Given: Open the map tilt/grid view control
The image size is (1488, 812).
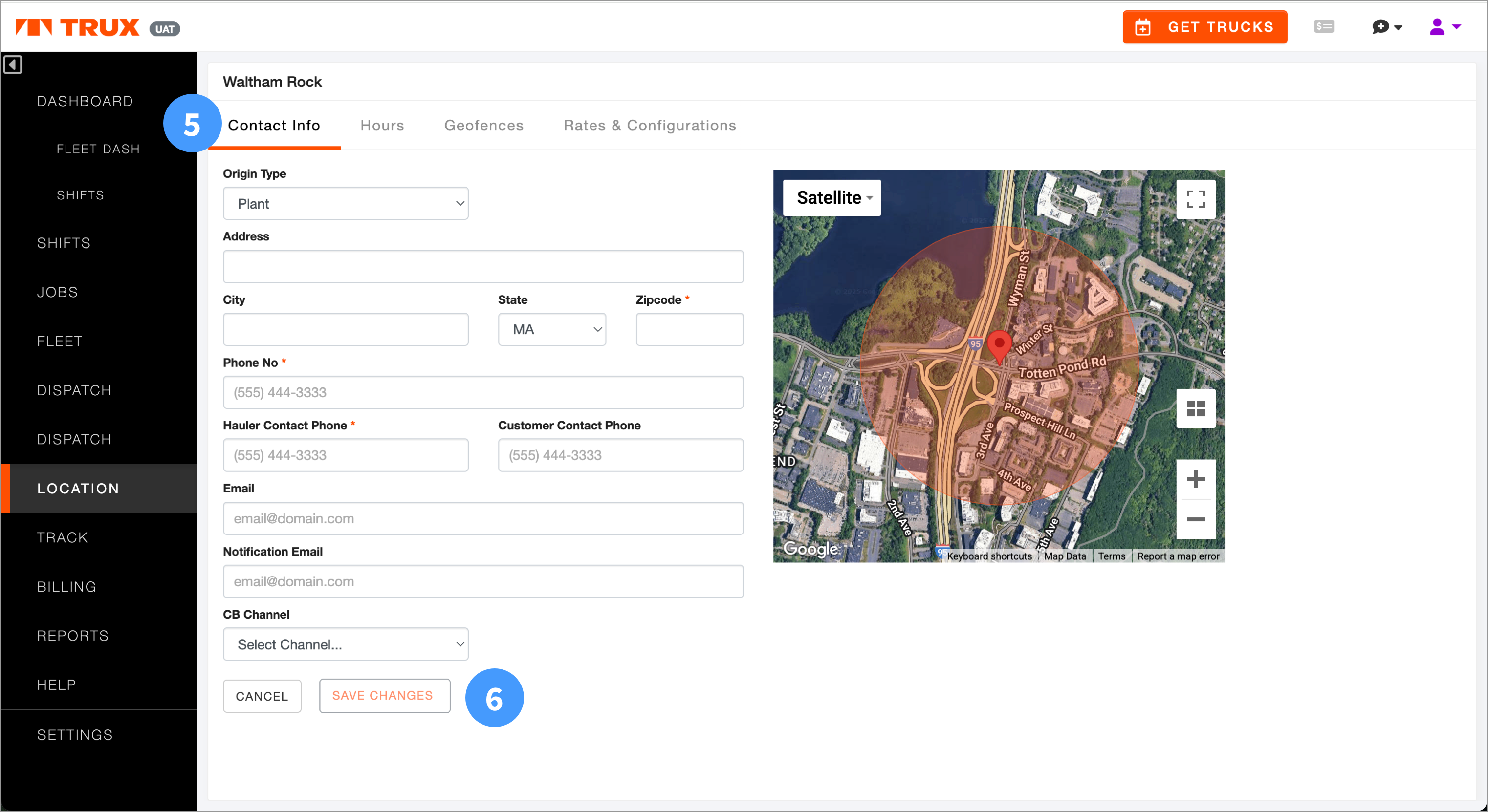Looking at the screenshot, I should [1196, 409].
